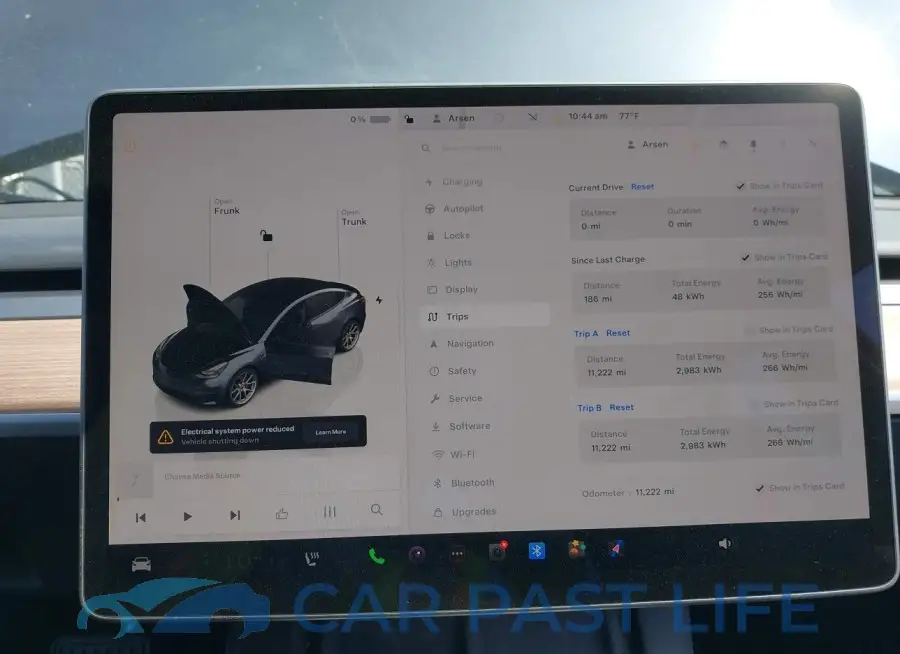
Task: Open the Autopilot settings menu
Action: 455,208
